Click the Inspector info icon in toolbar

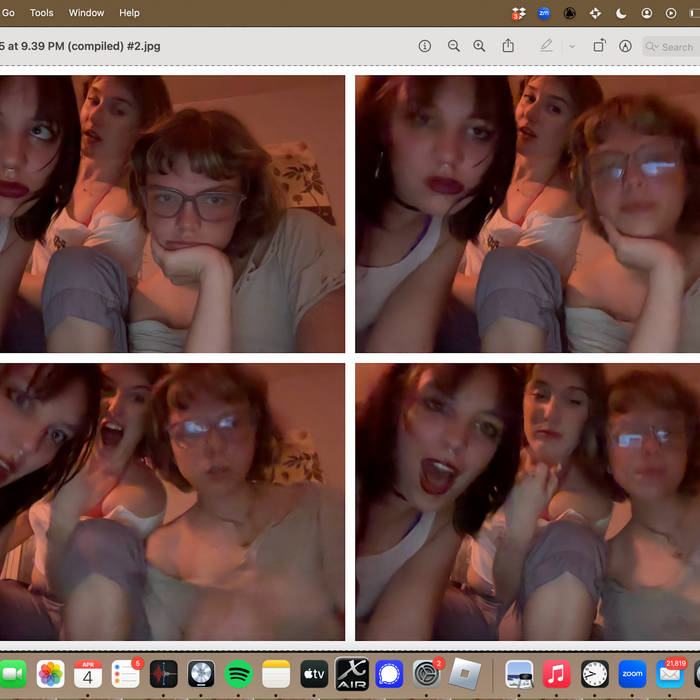424,46
